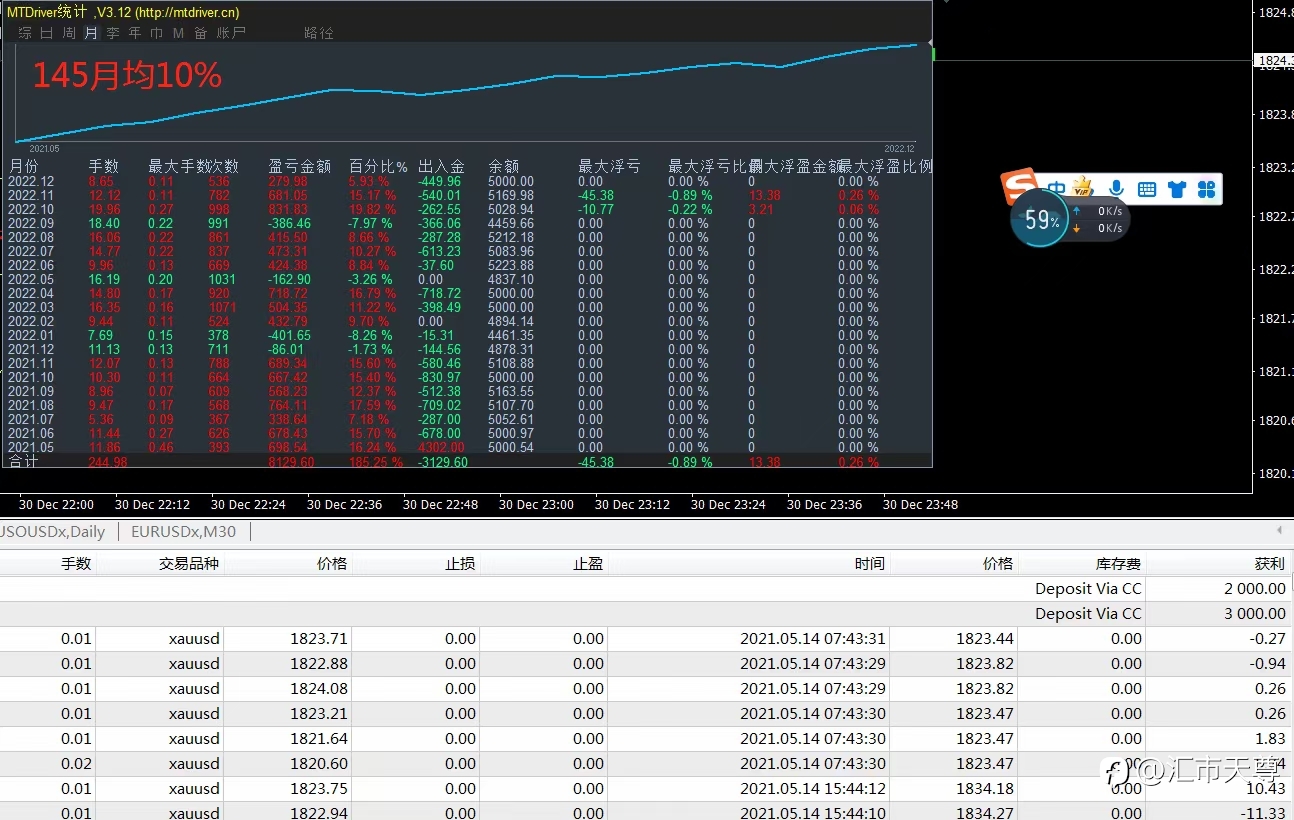Click the 30 Dec 22:00 time axis label
This screenshot has width=1294, height=820.
coord(56,505)
